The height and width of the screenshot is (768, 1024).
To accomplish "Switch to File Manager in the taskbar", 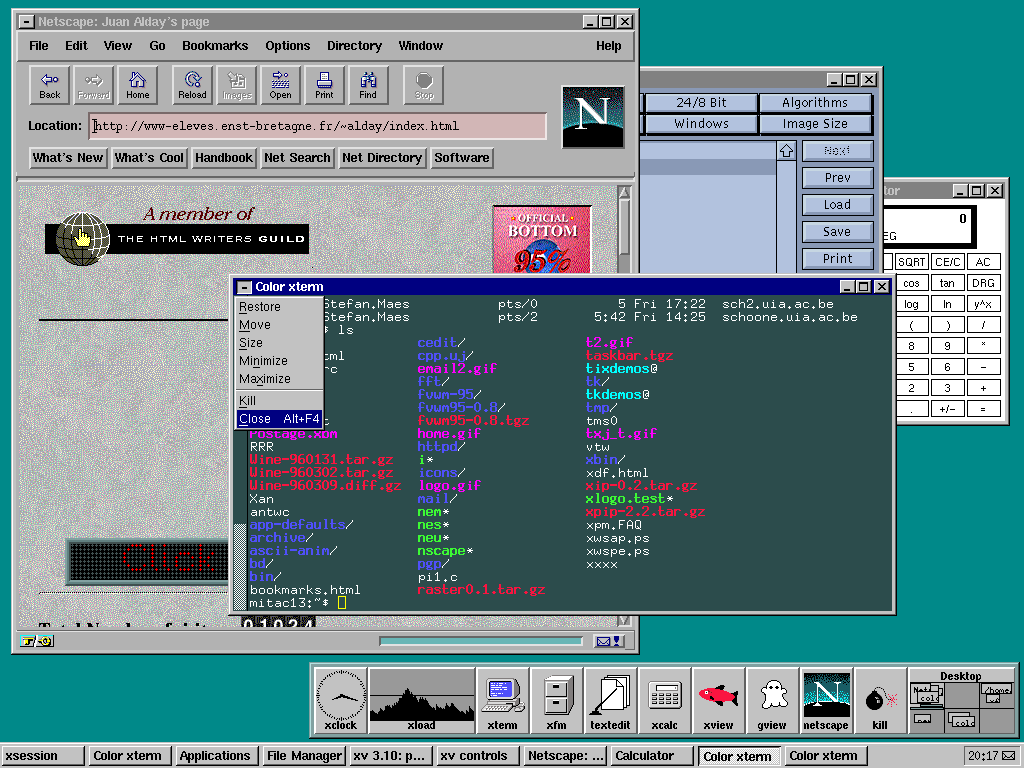I will tap(304, 756).
